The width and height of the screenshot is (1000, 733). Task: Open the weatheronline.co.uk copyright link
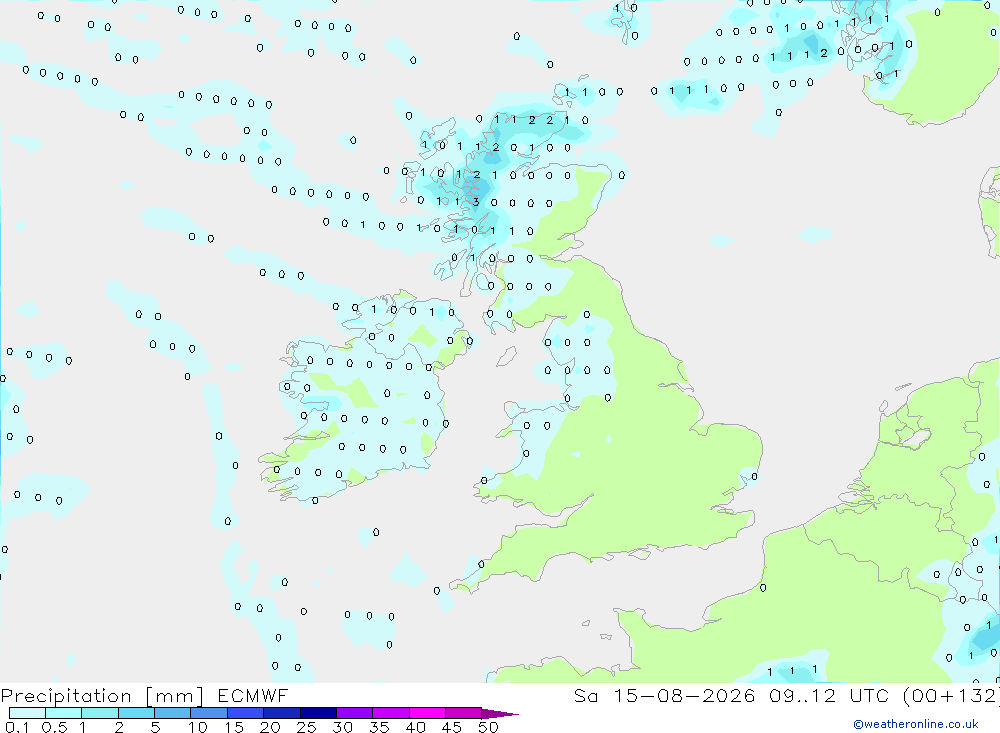coord(915,724)
